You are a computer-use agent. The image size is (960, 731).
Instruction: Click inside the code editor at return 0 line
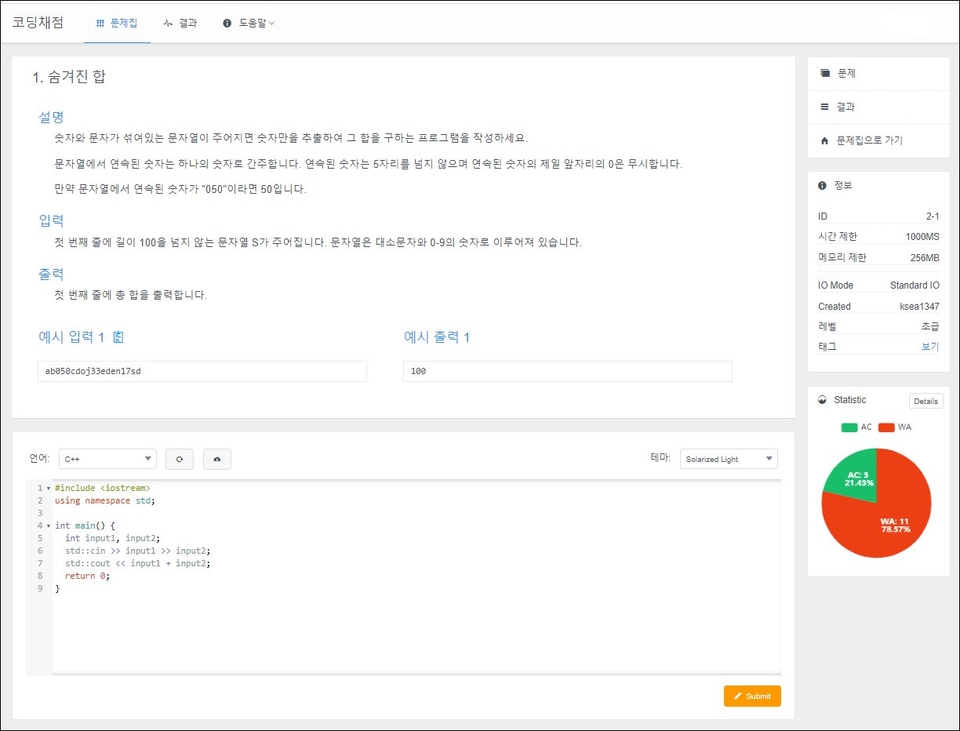87,576
